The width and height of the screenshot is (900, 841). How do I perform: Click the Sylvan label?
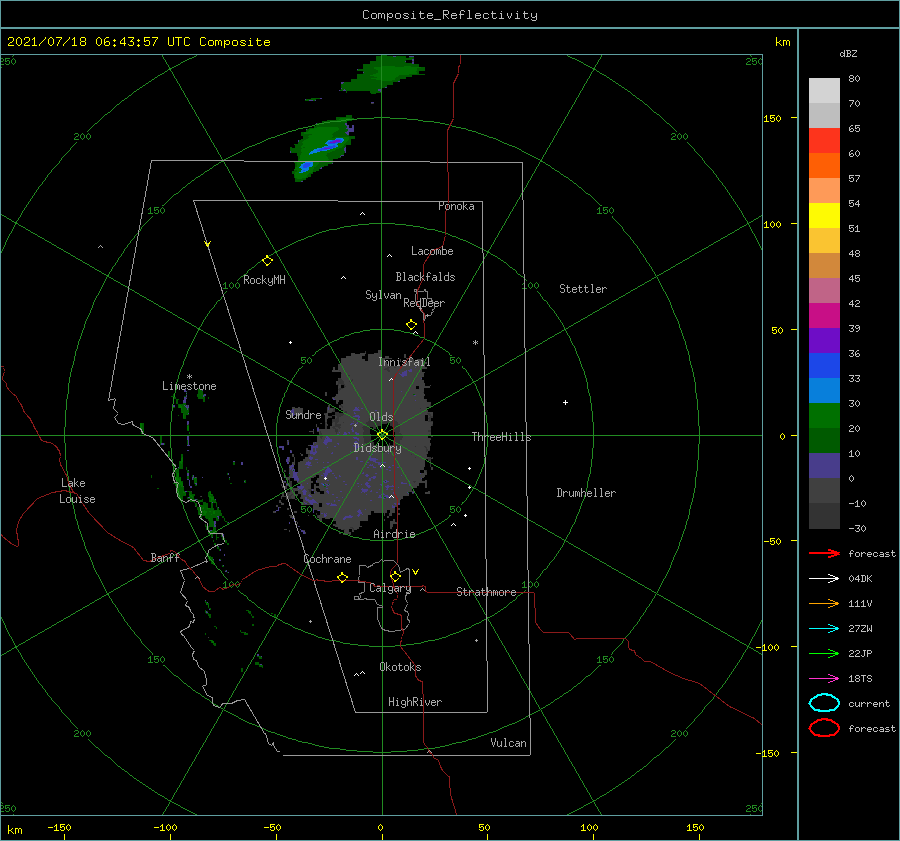pyautogui.click(x=383, y=295)
